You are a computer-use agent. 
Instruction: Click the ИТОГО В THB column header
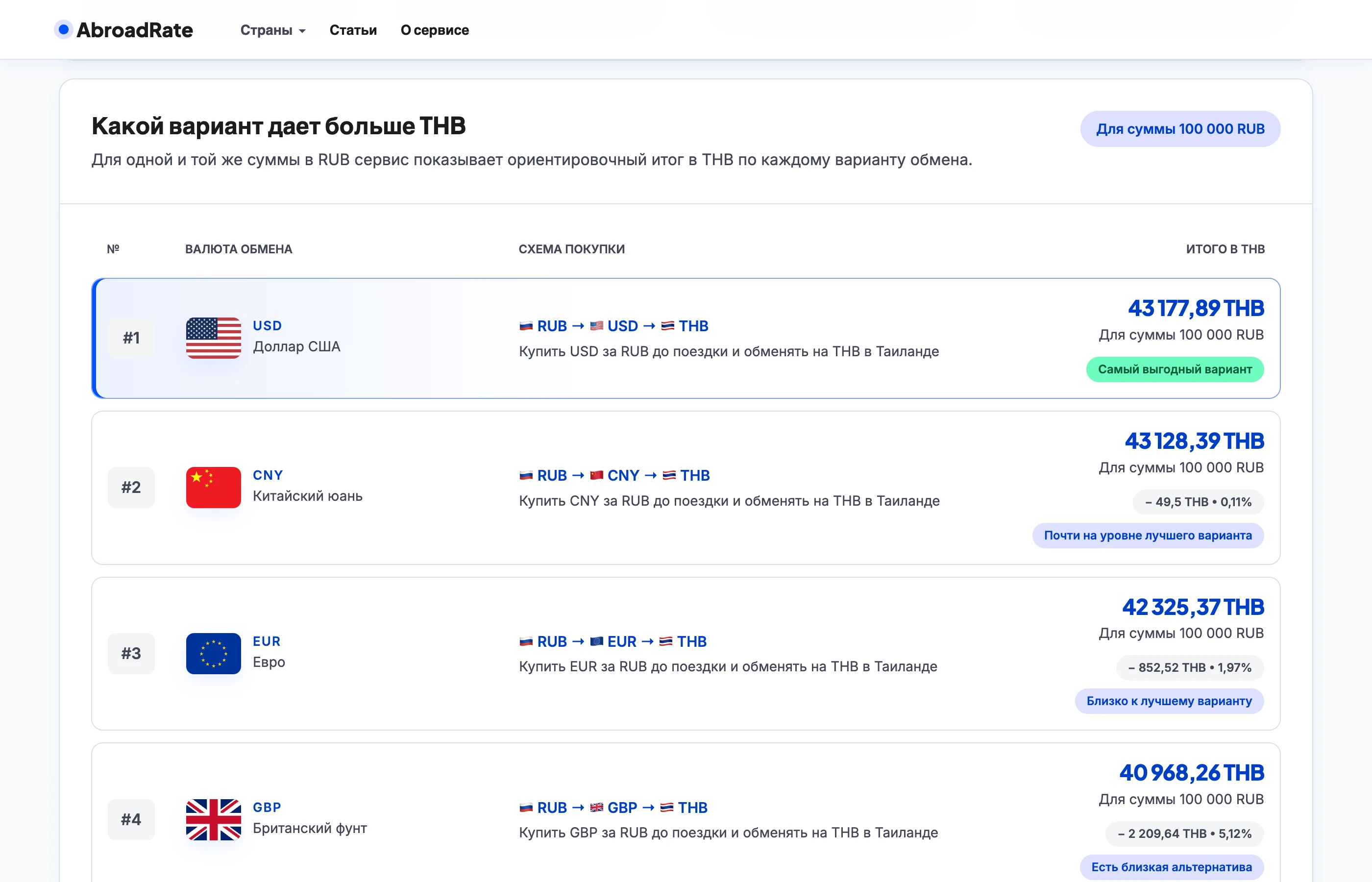(1225, 249)
